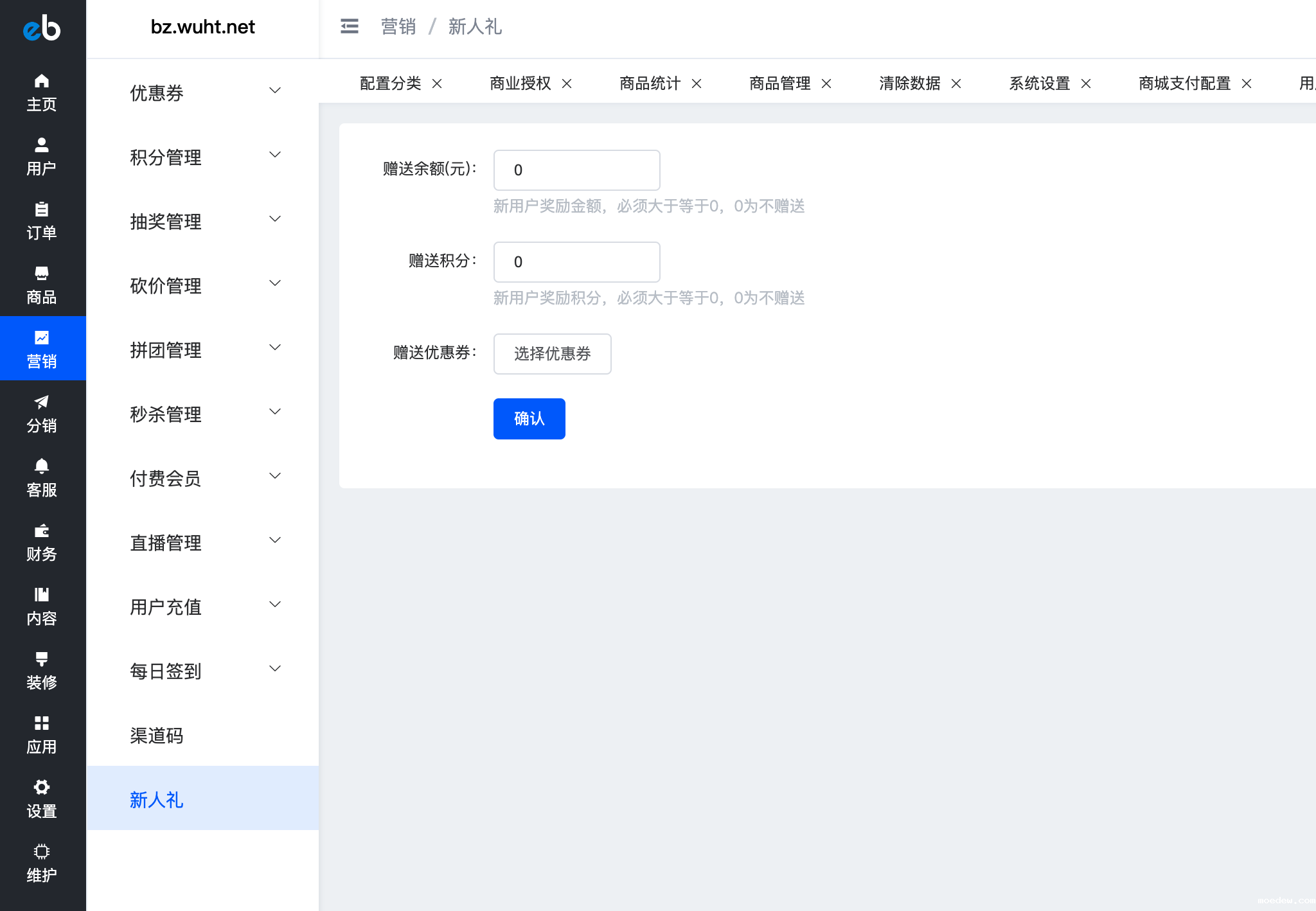The height and width of the screenshot is (911, 1316).
Task: Open the 设置 gear icon
Action: [x=42, y=788]
